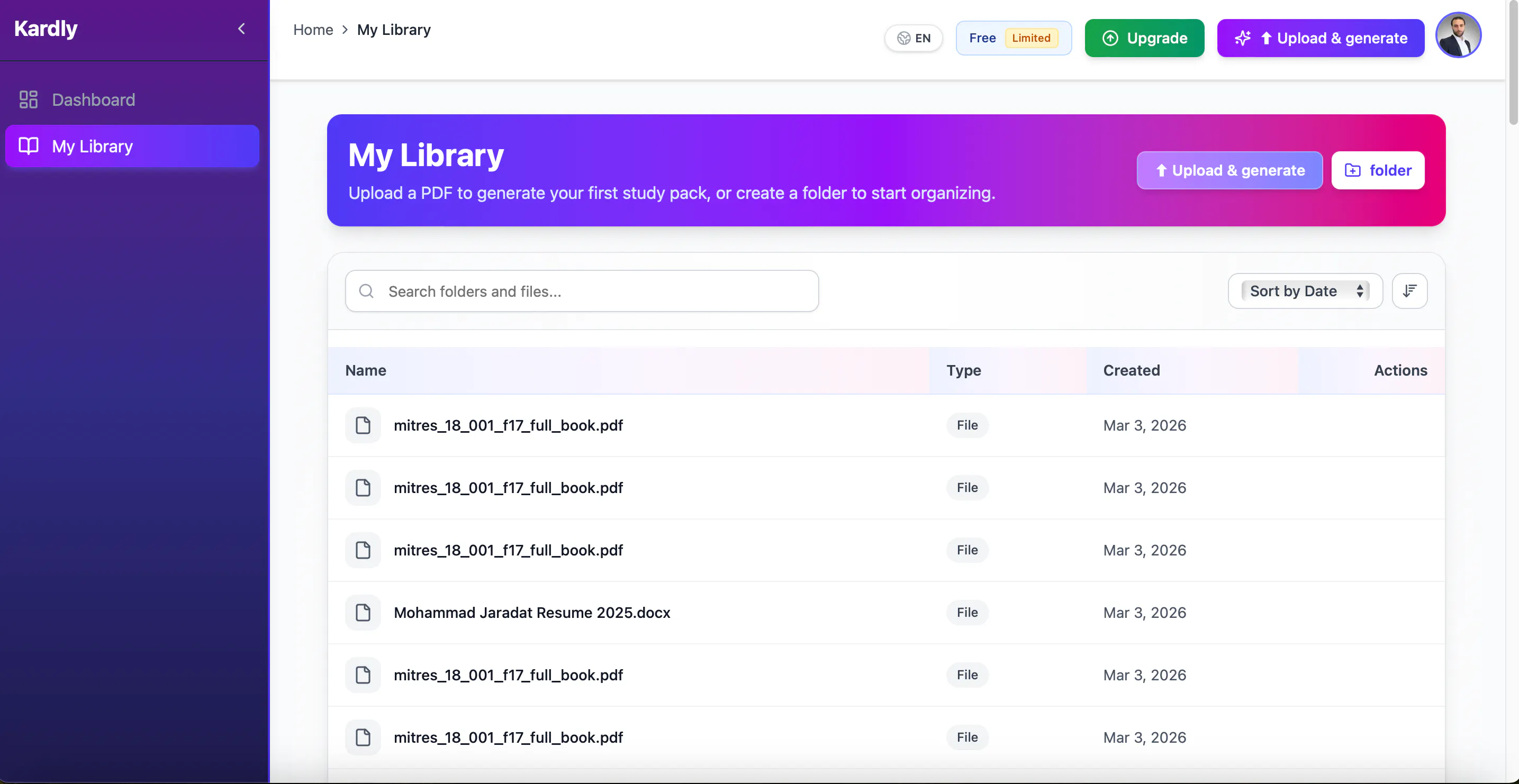Click the folder-plus icon on the folder button

[1353, 170]
